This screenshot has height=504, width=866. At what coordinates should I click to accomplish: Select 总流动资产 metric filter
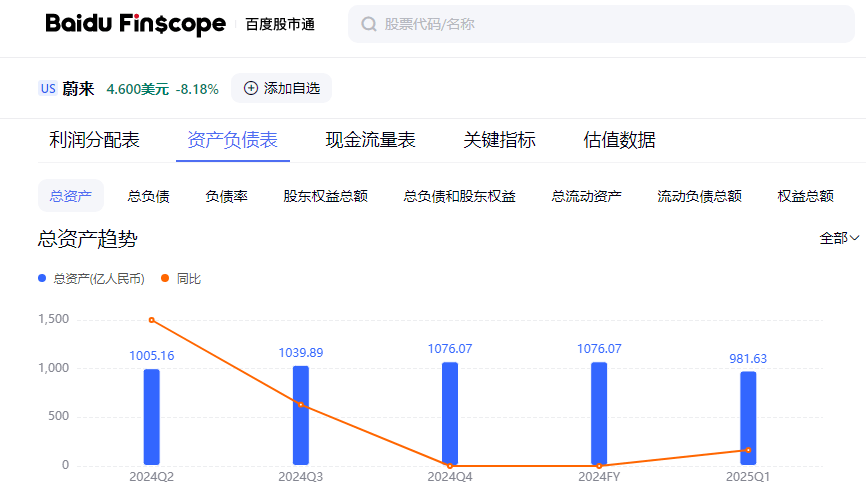[586, 196]
